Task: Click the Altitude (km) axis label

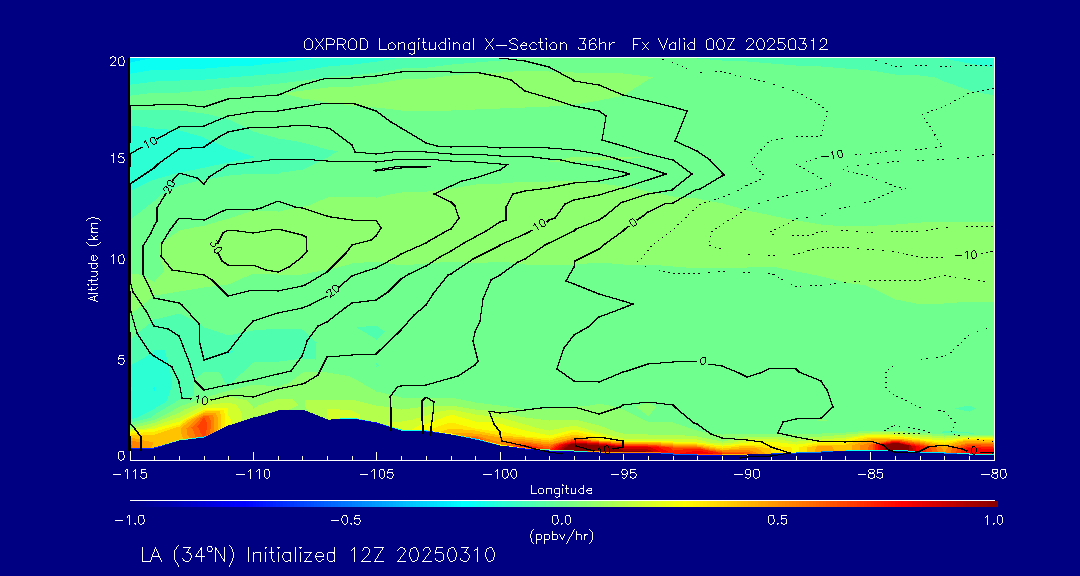Action: coord(93,257)
